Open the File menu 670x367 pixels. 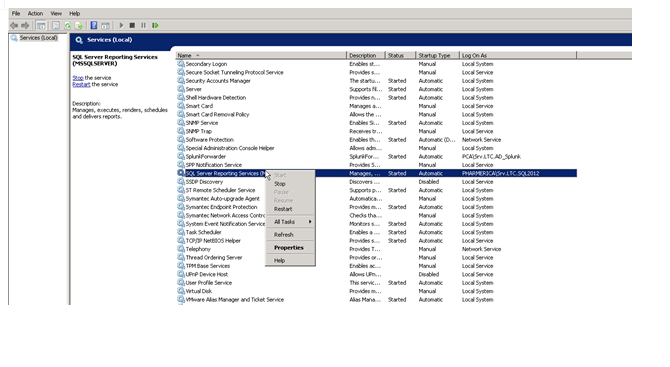(16, 13)
